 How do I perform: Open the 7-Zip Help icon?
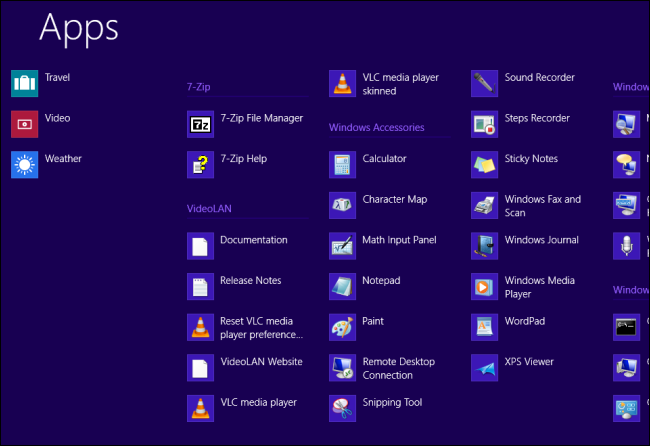(200, 165)
